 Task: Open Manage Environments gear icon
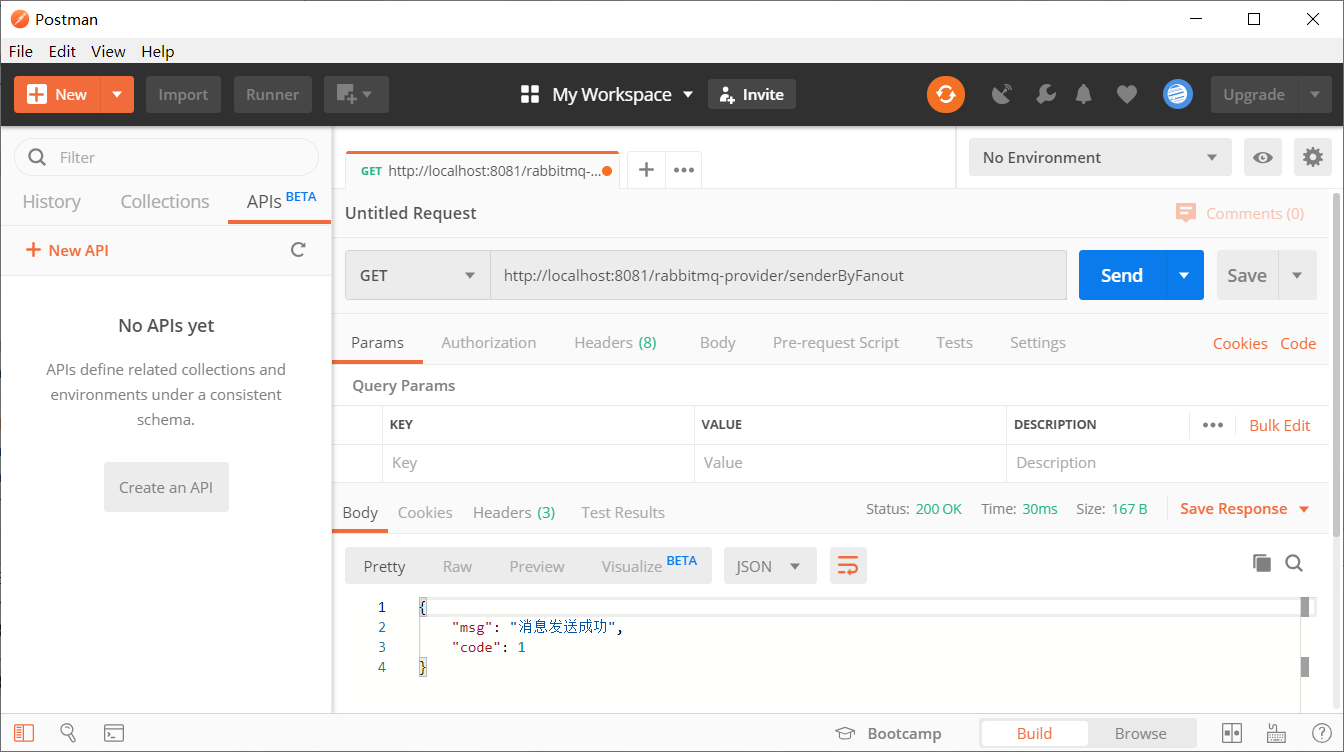point(1313,157)
